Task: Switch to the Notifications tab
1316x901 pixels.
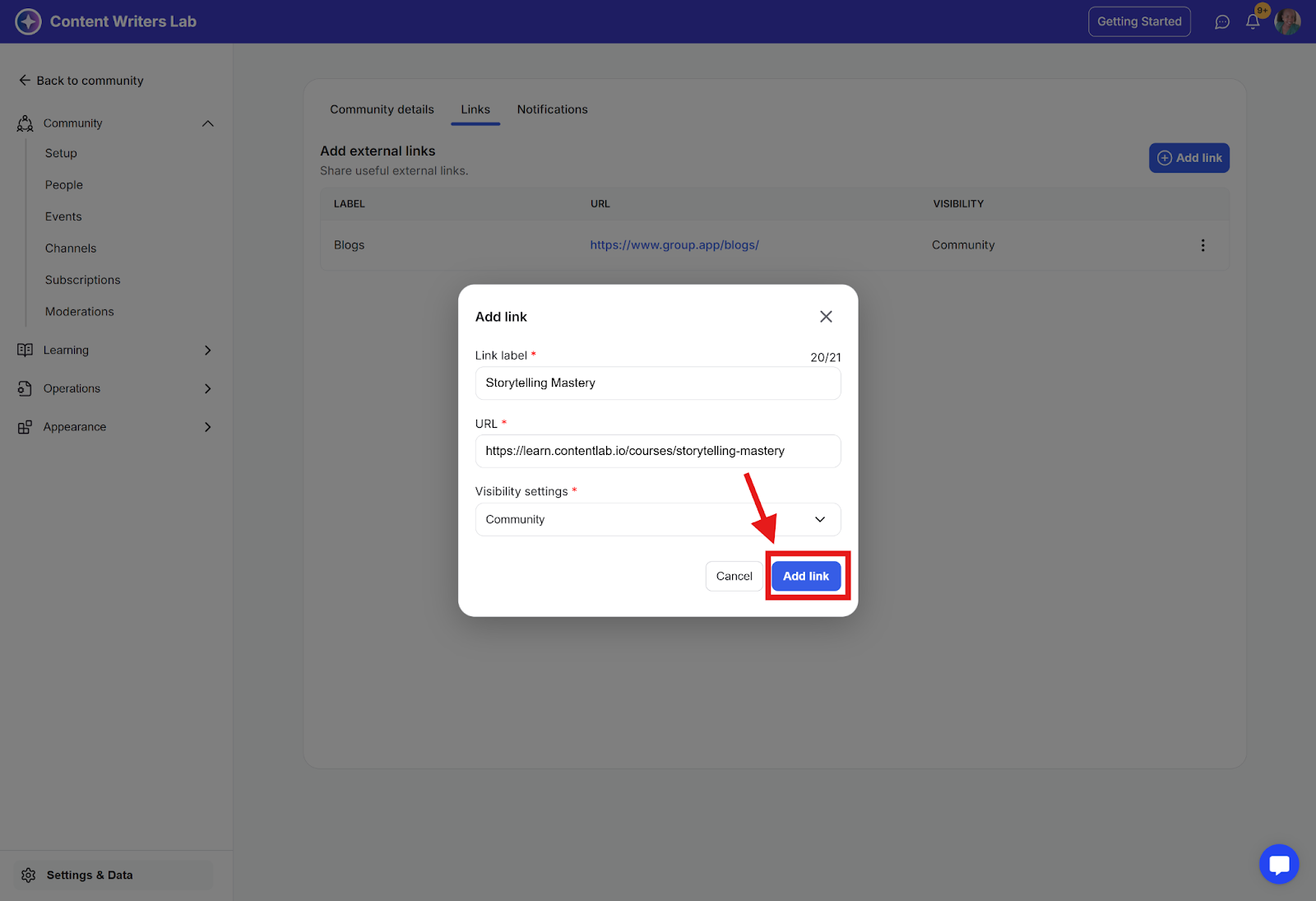Action: (553, 109)
